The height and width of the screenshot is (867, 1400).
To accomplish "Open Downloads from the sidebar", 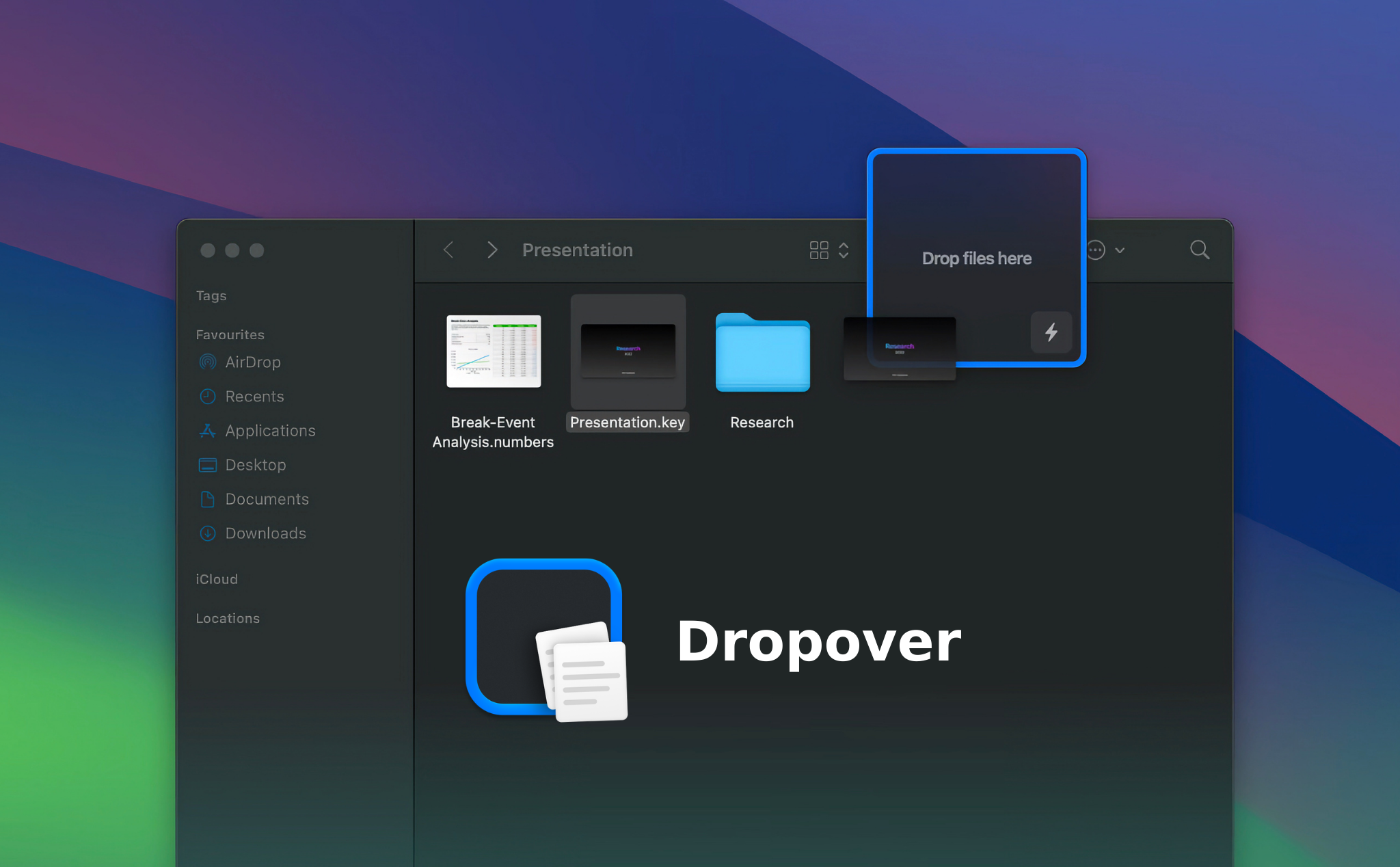I will pyautogui.click(x=265, y=533).
